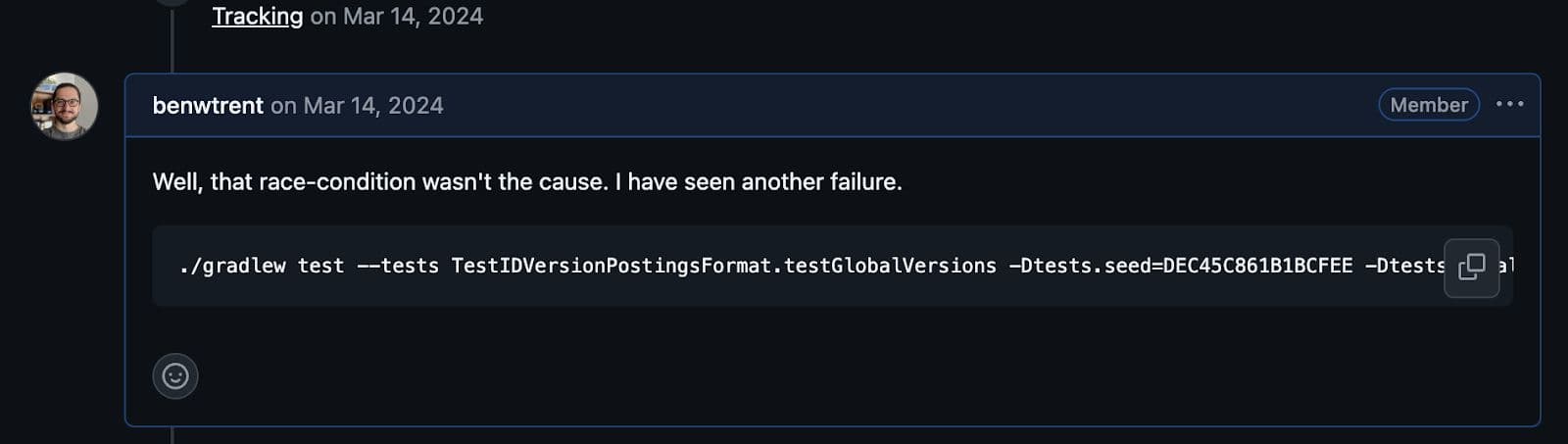Click the --tests flag in the command
This screenshot has width=1568, height=444.
[398, 266]
